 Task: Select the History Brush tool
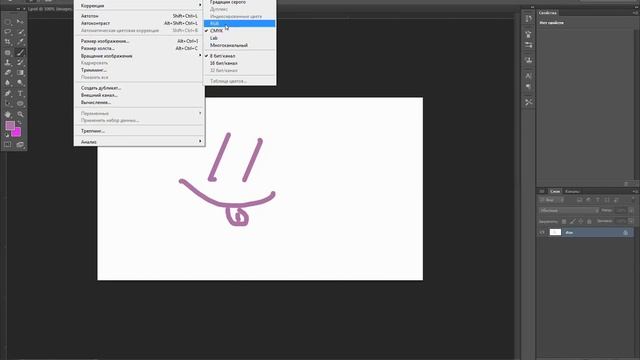pos(20,62)
